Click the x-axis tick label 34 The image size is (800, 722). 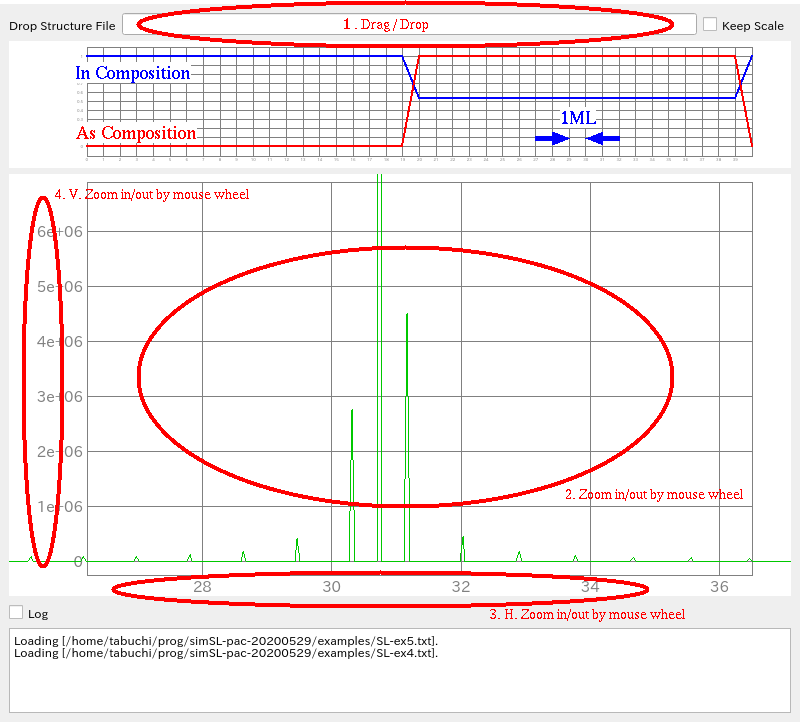tap(590, 586)
